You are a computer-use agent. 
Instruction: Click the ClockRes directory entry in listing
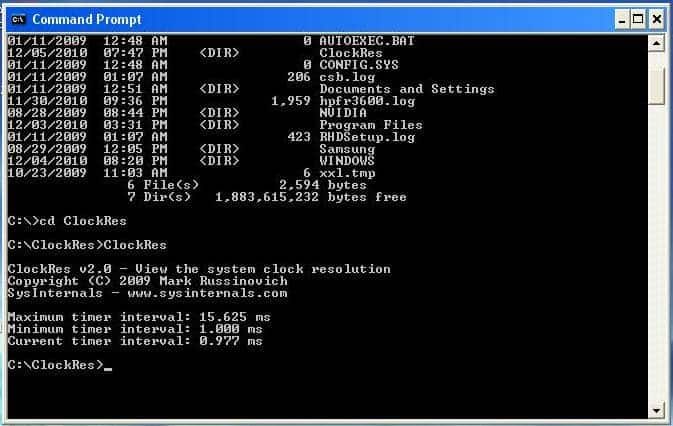351,53
